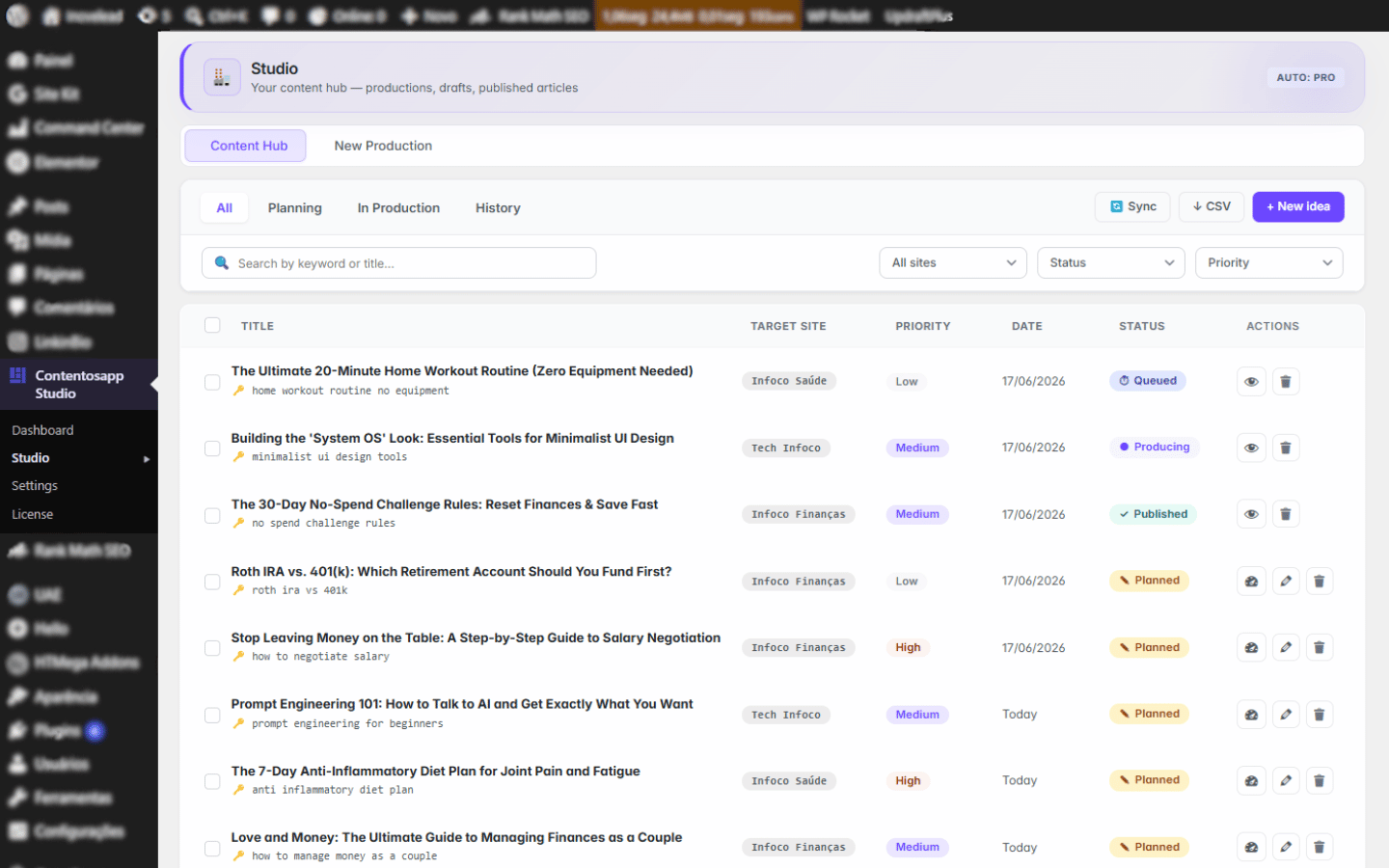Click the AUTO: PRO badge
This screenshot has width=1389, height=868.
[x=1306, y=77]
